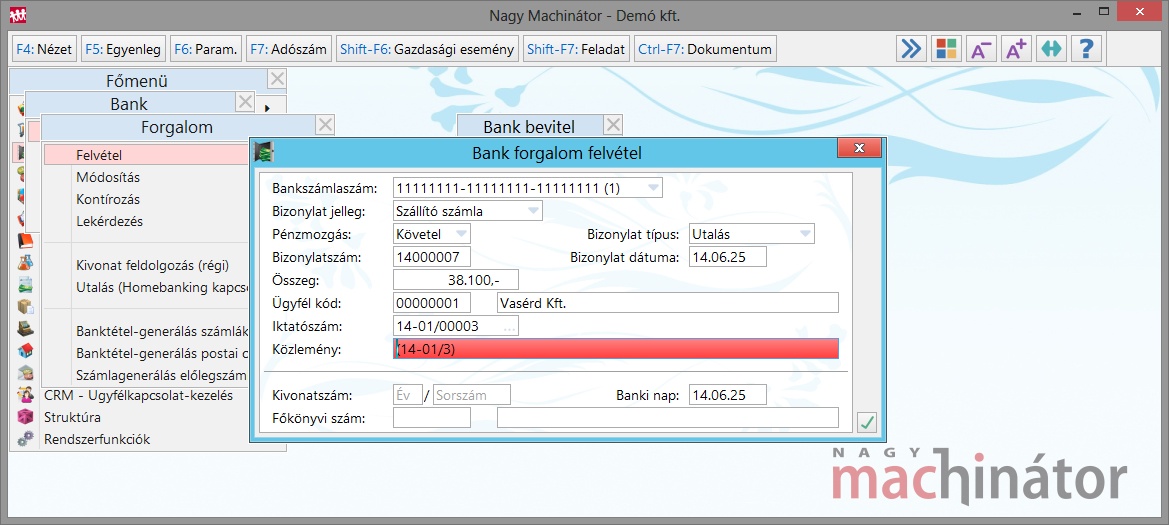Select Felvétel in Forgalom menu
This screenshot has width=1169, height=525.
point(146,155)
